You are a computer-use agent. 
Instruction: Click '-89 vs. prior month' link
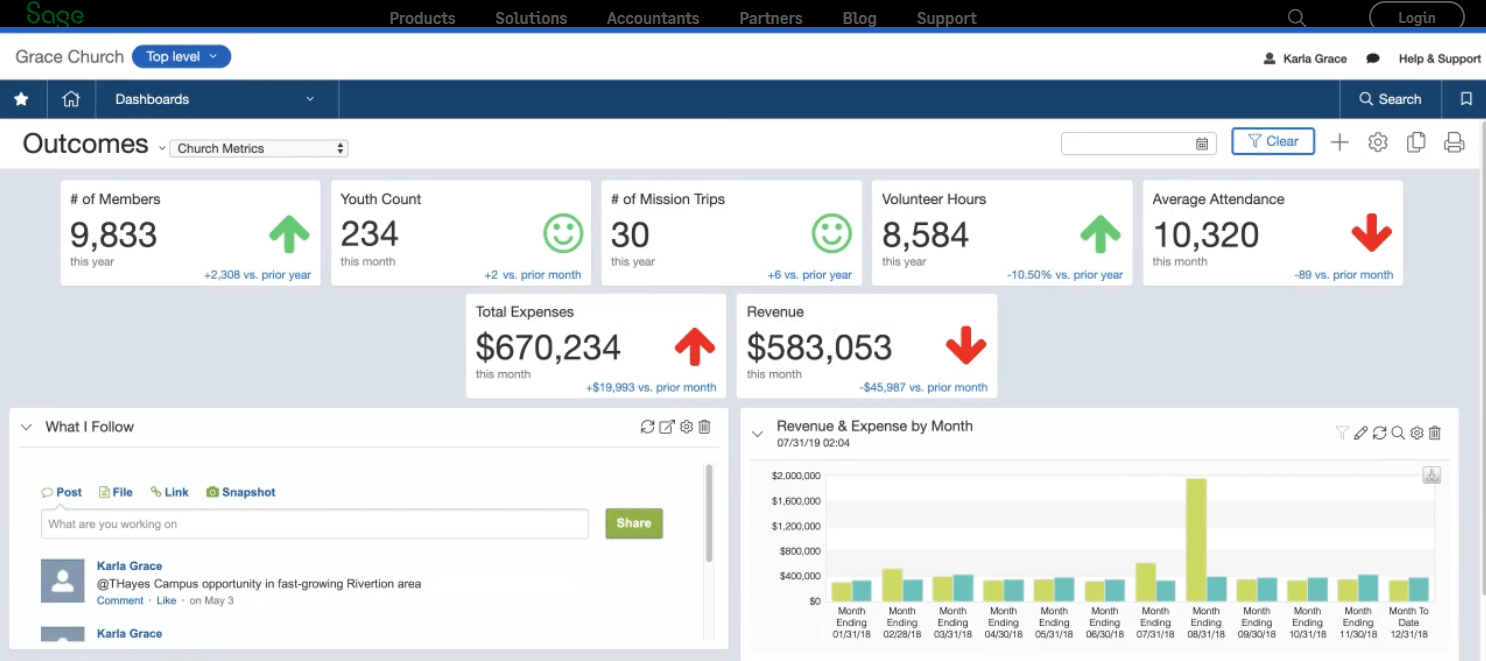(1343, 275)
